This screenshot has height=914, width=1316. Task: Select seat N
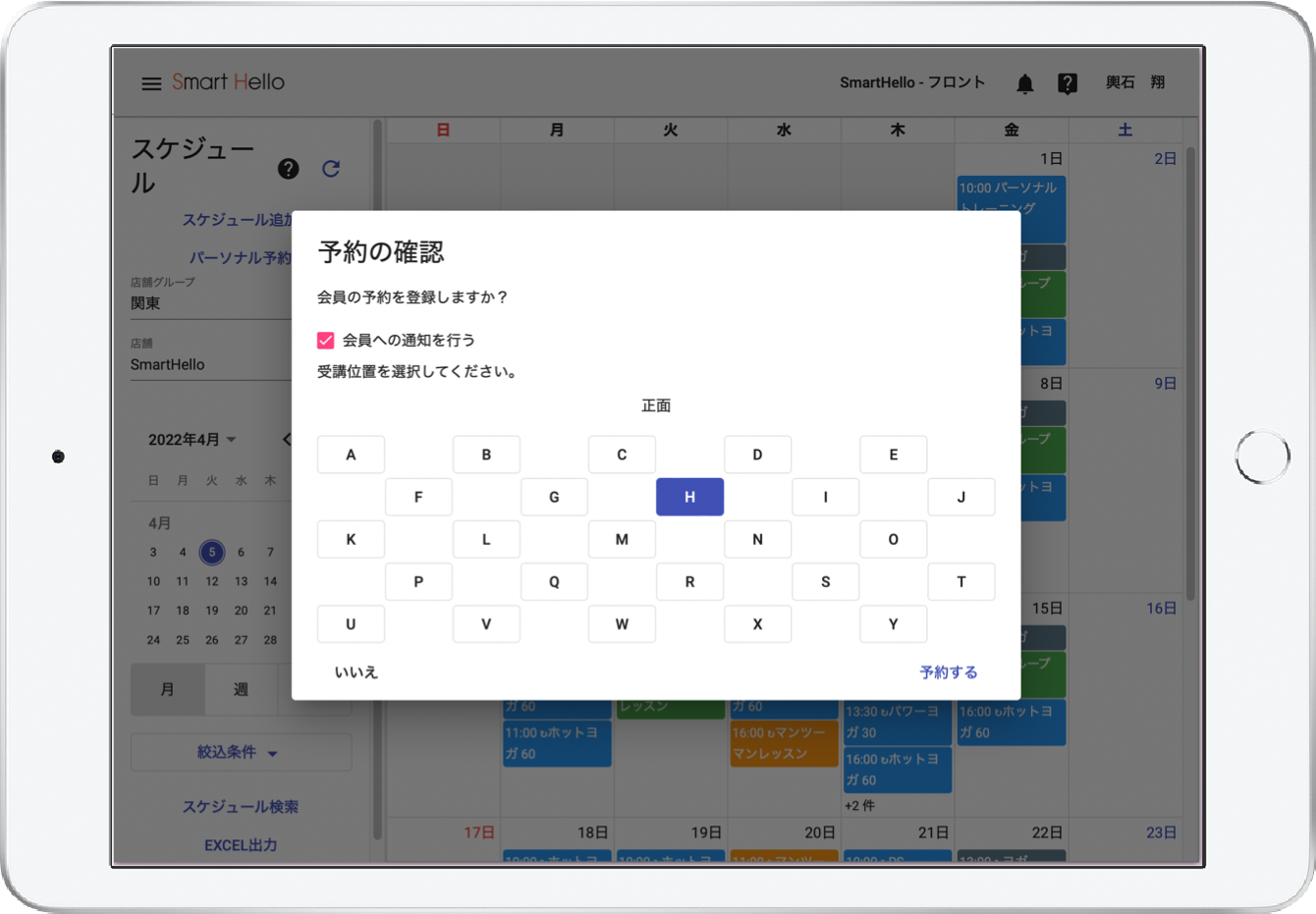pyautogui.click(x=757, y=539)
